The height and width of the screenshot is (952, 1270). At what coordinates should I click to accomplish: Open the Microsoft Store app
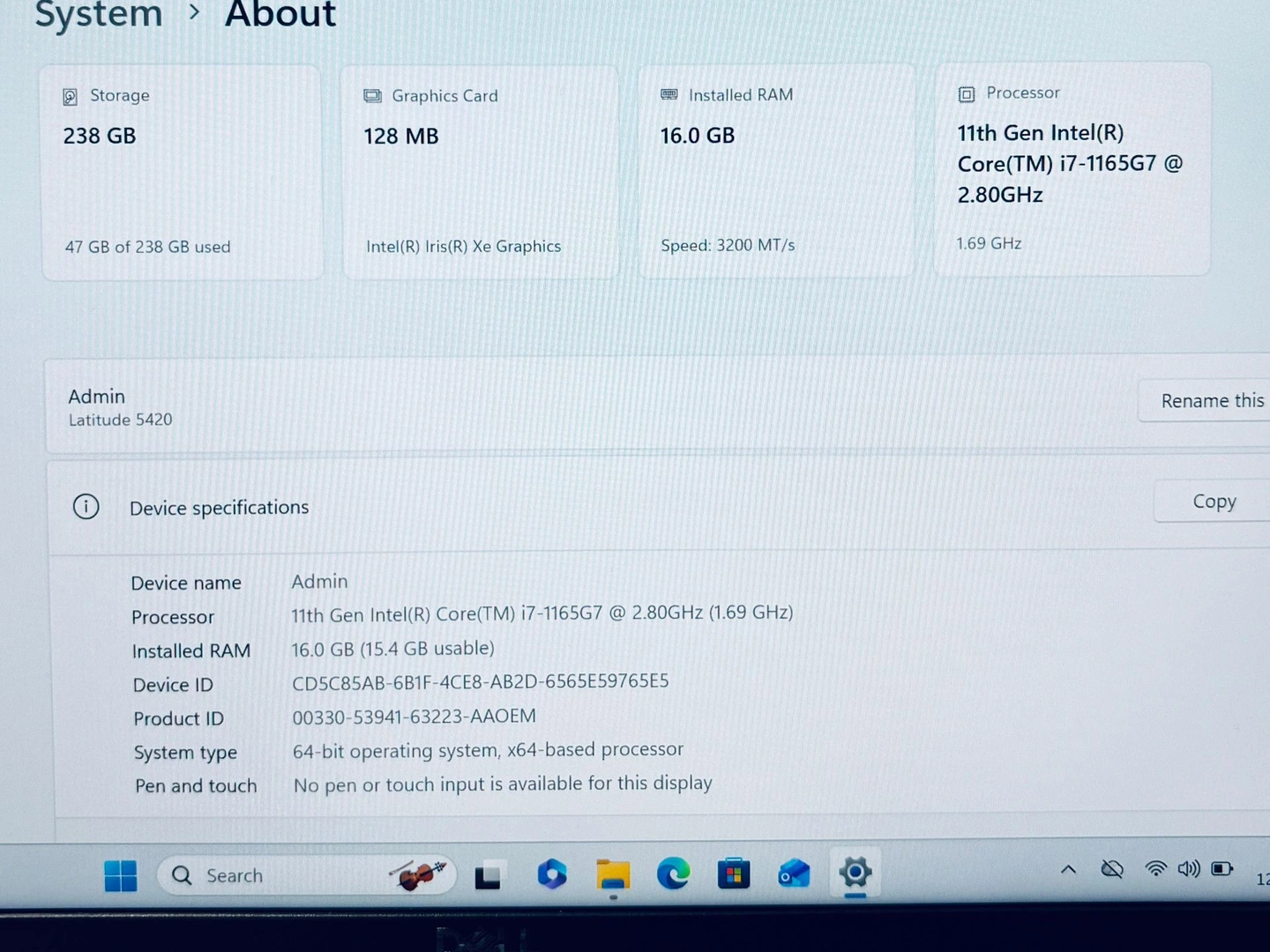(x=733, y=874)
